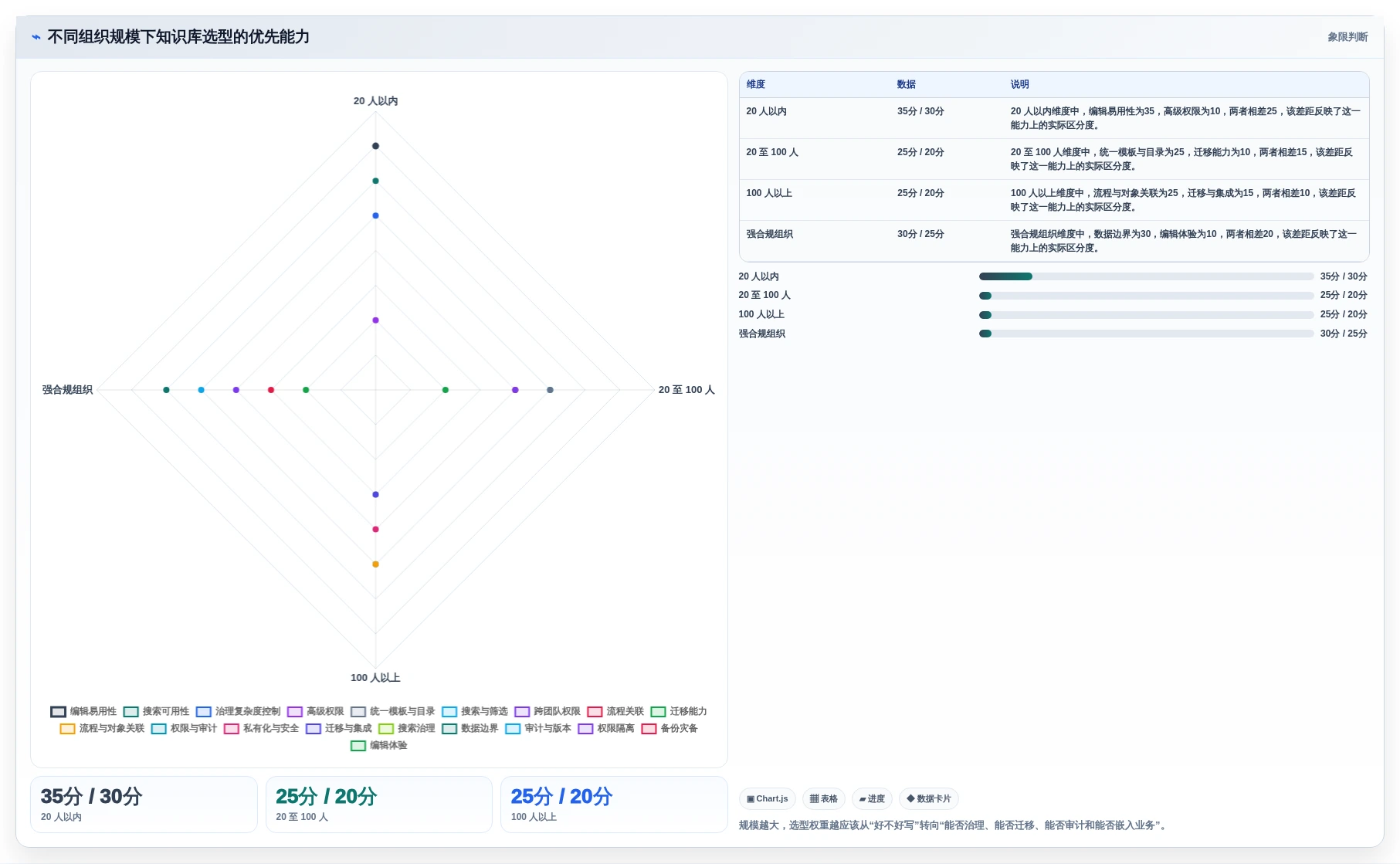Click the 流程与对象关联 legend swatch
Screen dimensions: 1400x864
click(x=67, y=728)
